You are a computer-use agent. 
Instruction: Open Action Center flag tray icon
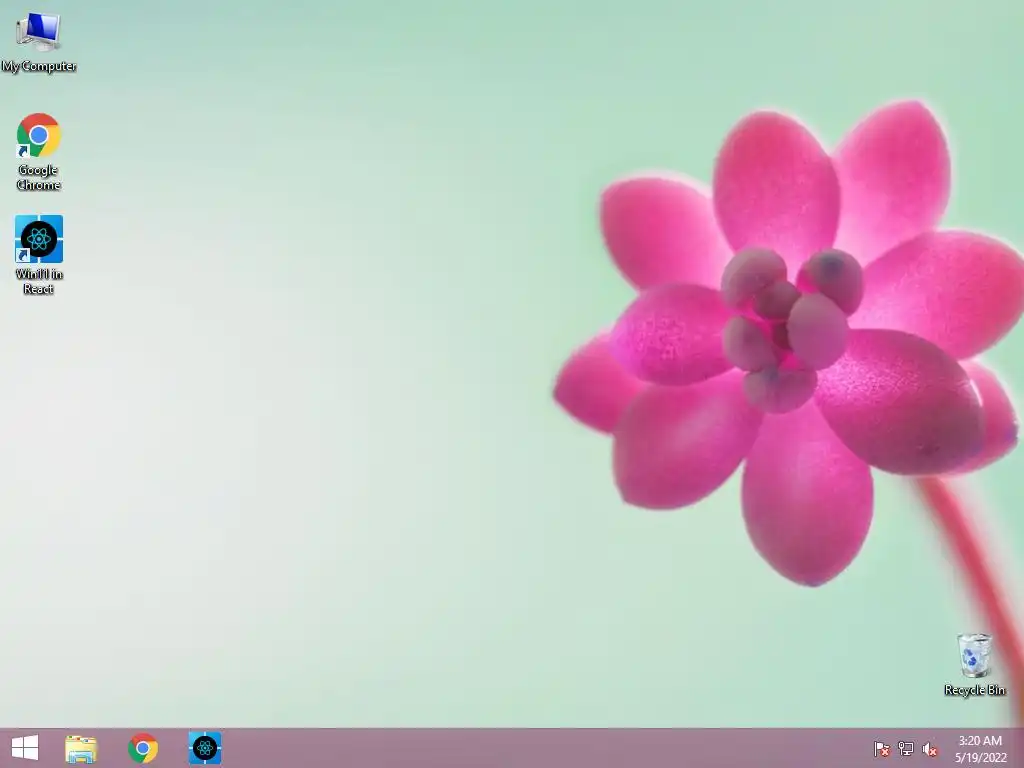881,748
